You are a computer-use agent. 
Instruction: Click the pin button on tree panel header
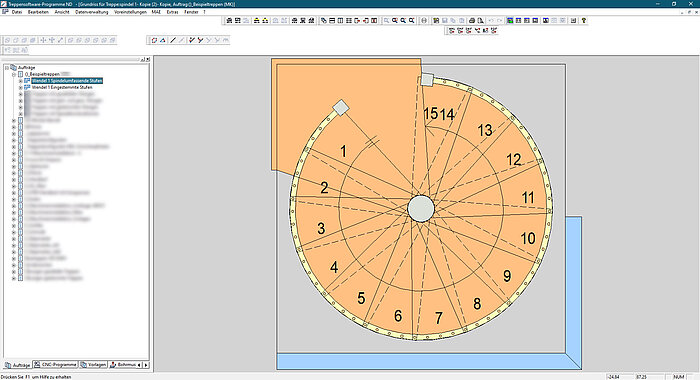click(x=143, y=59)
